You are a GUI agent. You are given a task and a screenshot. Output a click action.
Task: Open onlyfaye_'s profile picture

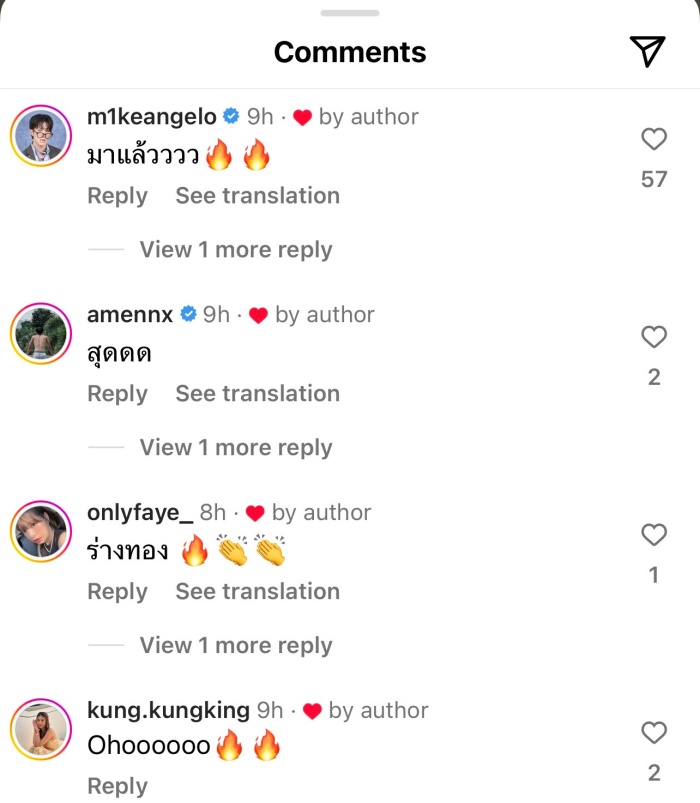[x=41, y=531]
